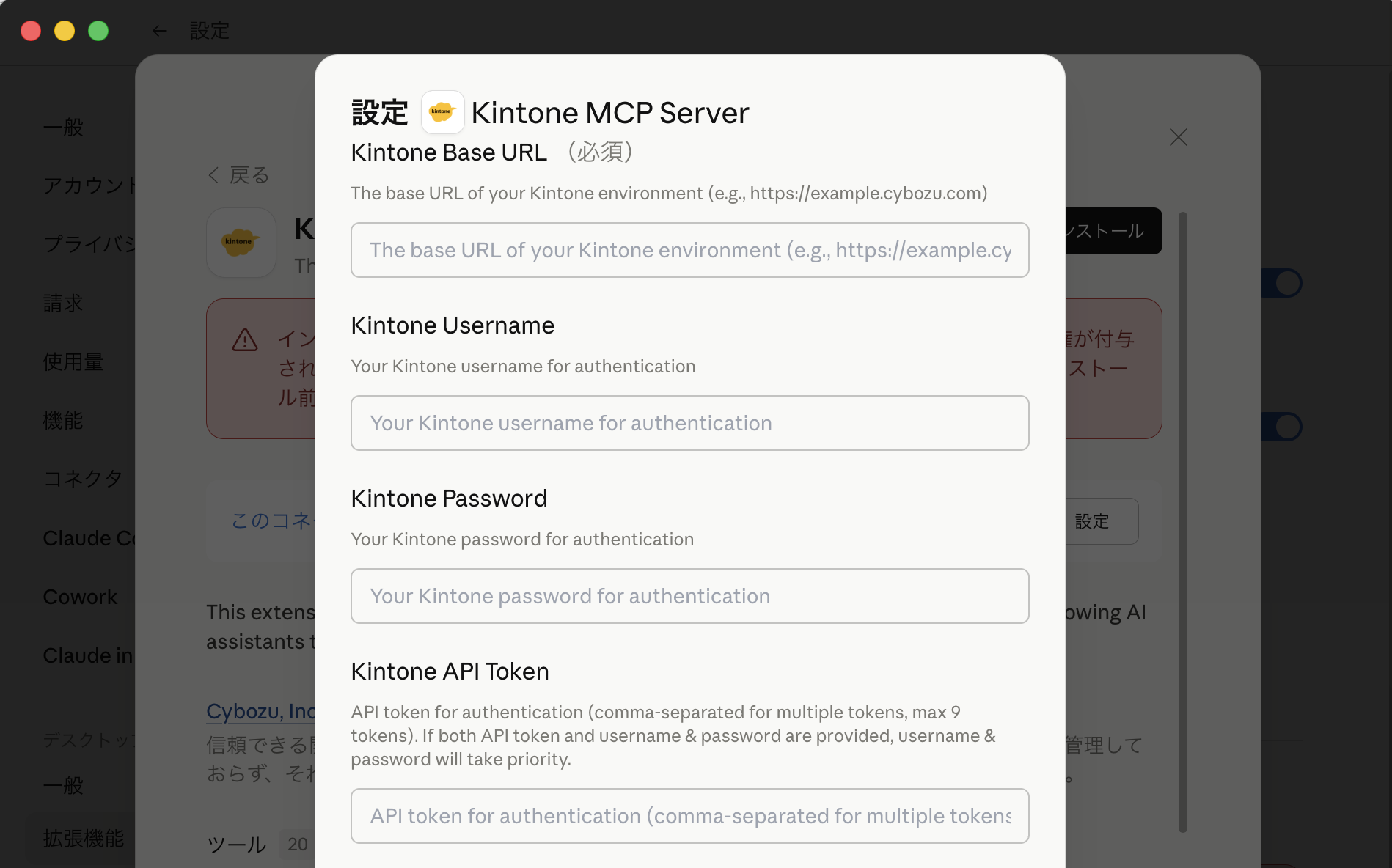Viewport: 1392px width, 868px height.
Task: Select 機能 in the sidebar
Action: click(x=63, y=420)
